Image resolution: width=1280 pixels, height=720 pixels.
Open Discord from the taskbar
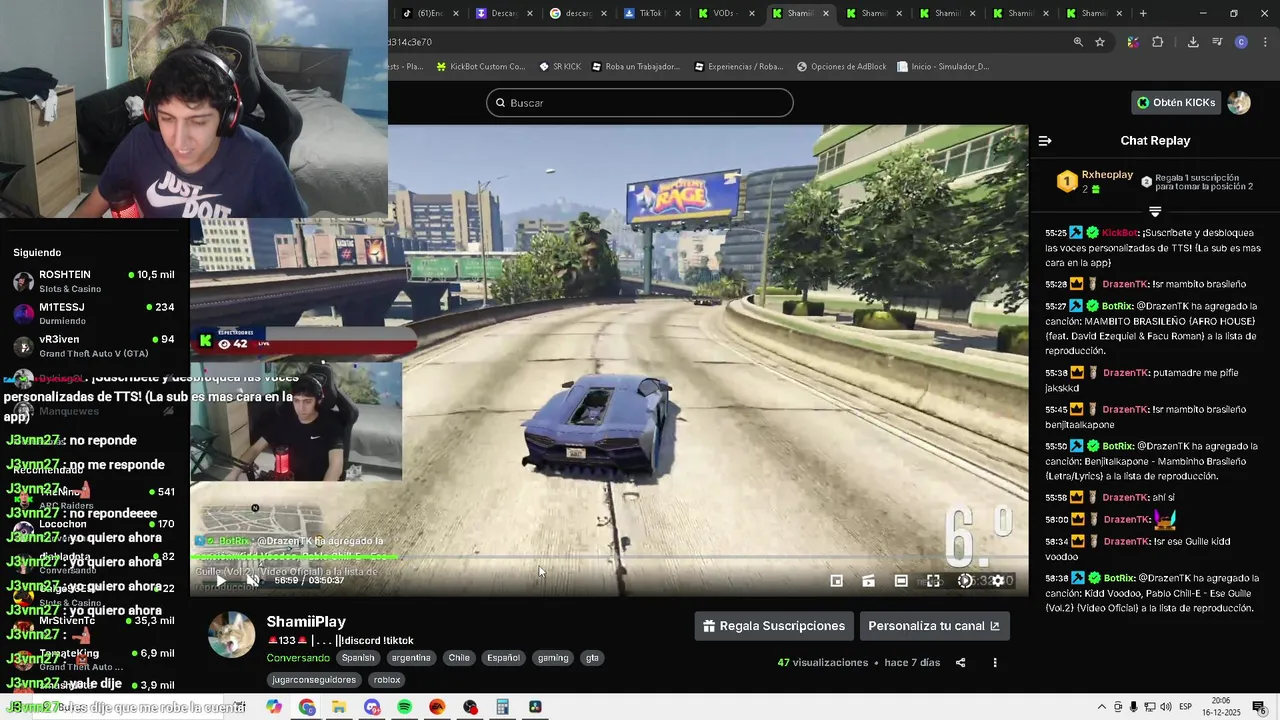point(372,707)
